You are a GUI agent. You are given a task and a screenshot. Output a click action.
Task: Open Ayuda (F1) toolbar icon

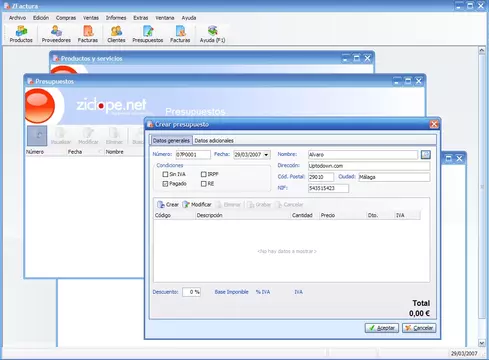tap(212, 34)
